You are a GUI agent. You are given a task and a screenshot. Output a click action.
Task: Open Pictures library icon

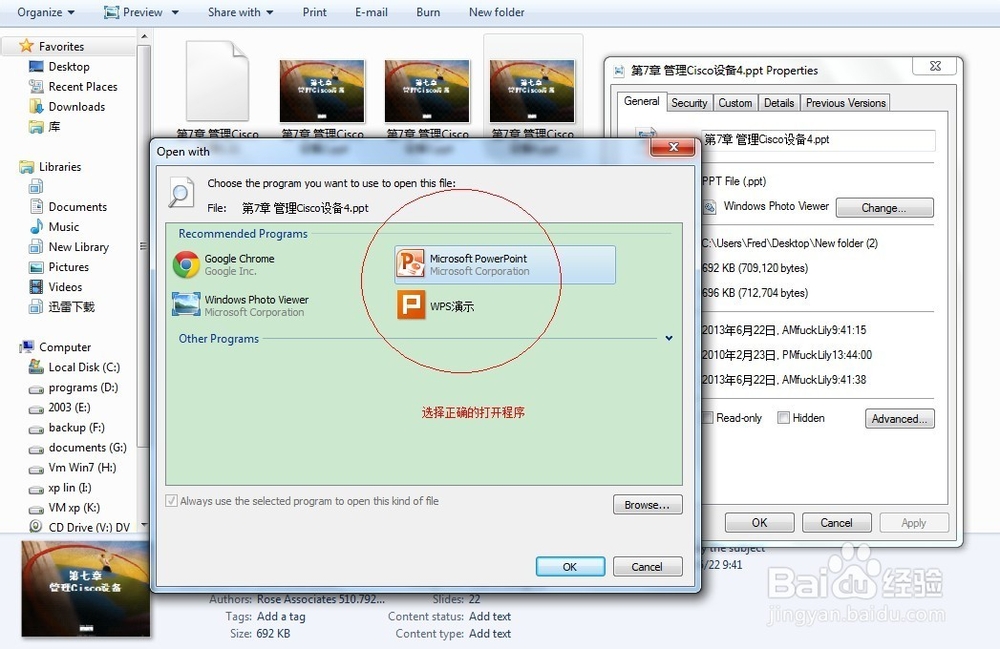[x=36, y=267]
